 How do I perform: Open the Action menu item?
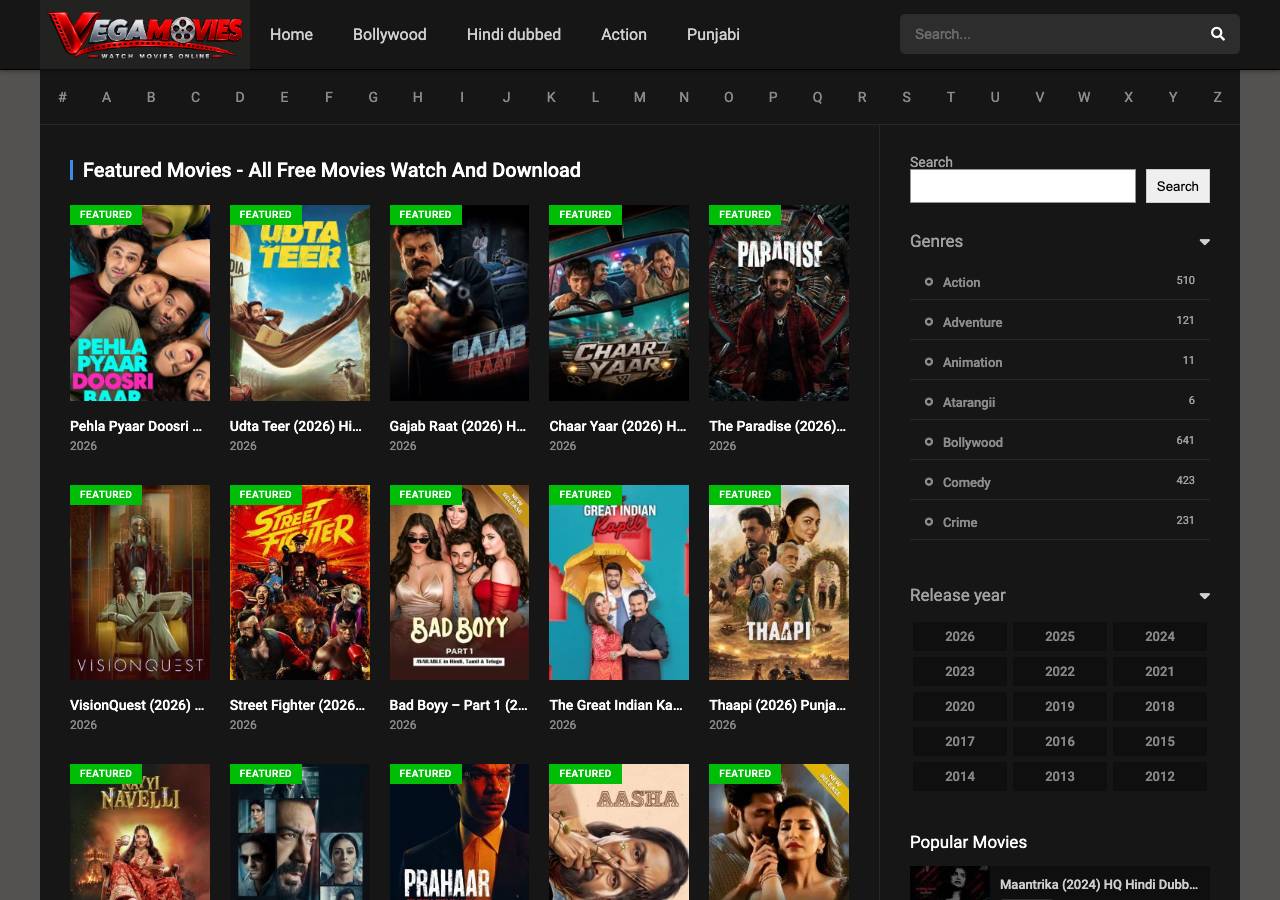(624, 34)
